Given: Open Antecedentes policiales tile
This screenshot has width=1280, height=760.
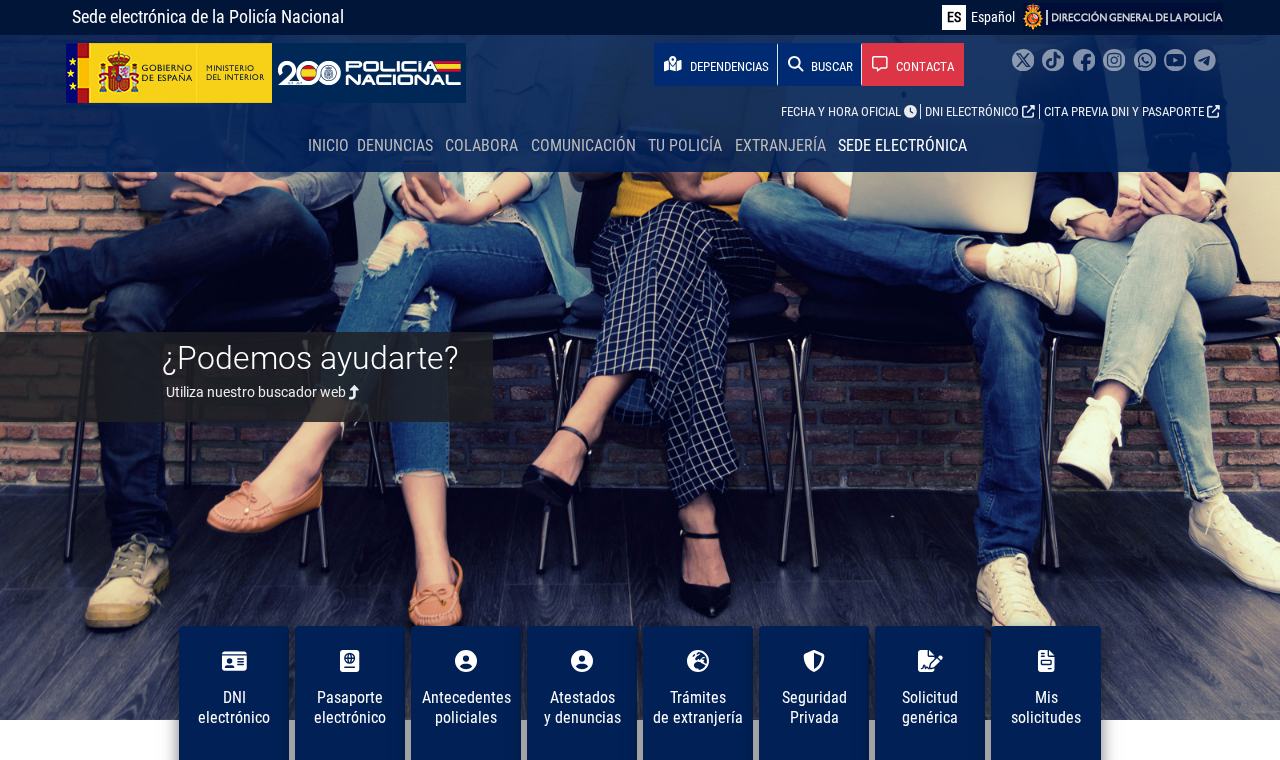Looking at the screenshot, I should (x=466, y=693).
